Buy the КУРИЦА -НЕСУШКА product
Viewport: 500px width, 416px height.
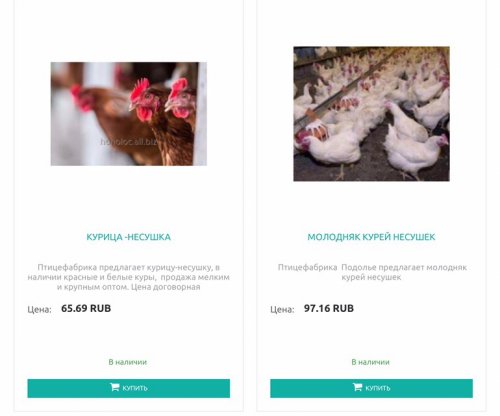coord(129,388)
